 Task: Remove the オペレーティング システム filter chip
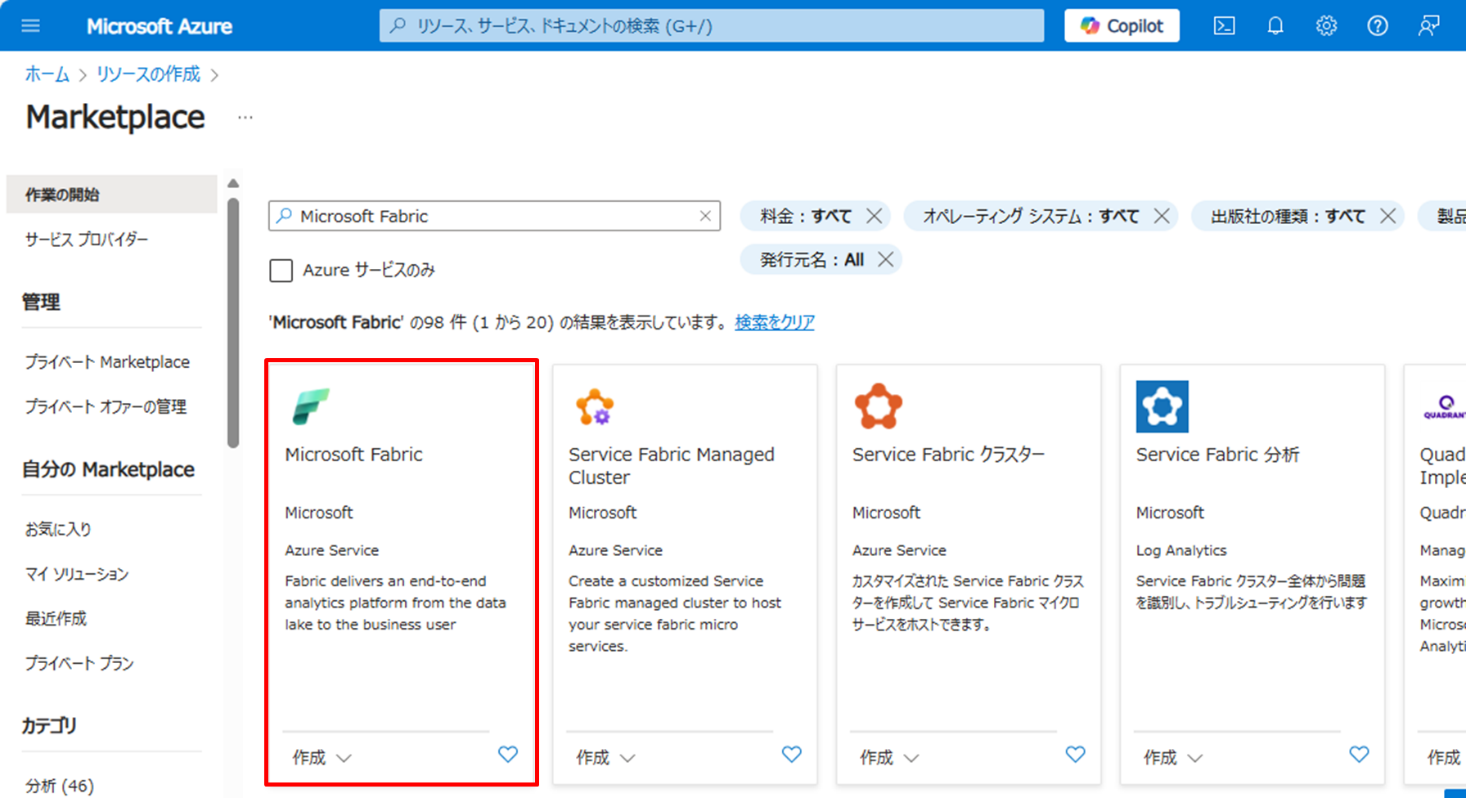click(1161, 215)
